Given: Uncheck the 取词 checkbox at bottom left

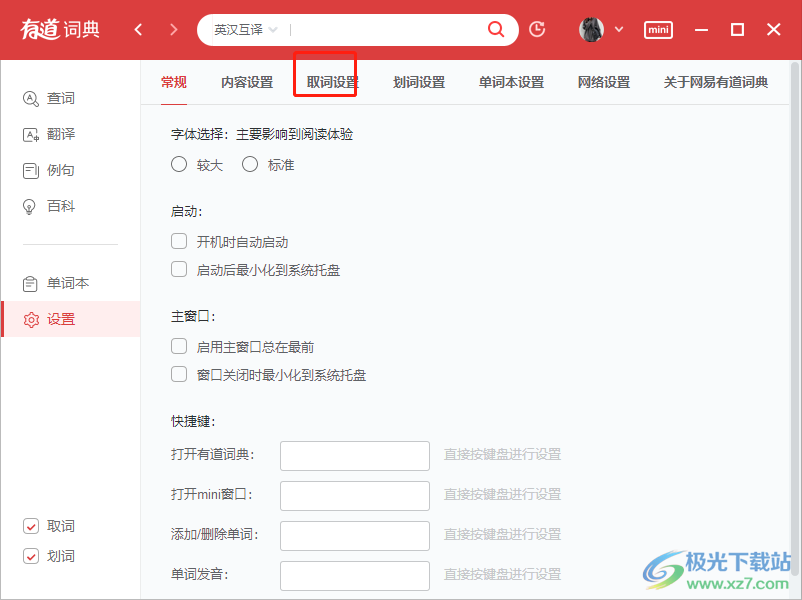Looking at the screenshot, I should pyautogui.click(x=30, y=526).
